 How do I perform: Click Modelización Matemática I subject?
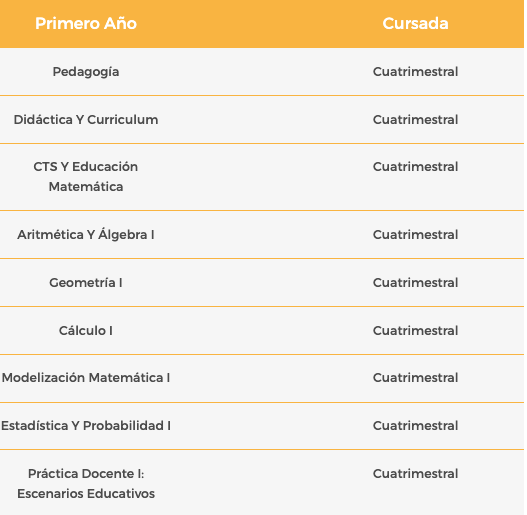click(86, 378)
